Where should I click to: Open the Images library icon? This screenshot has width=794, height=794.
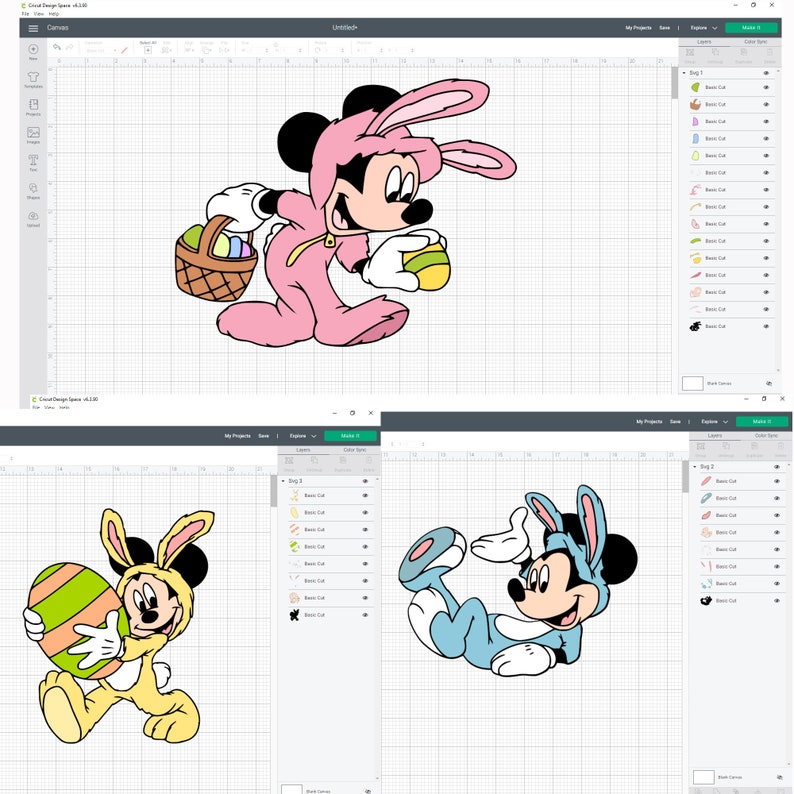(x=33, y=133)
